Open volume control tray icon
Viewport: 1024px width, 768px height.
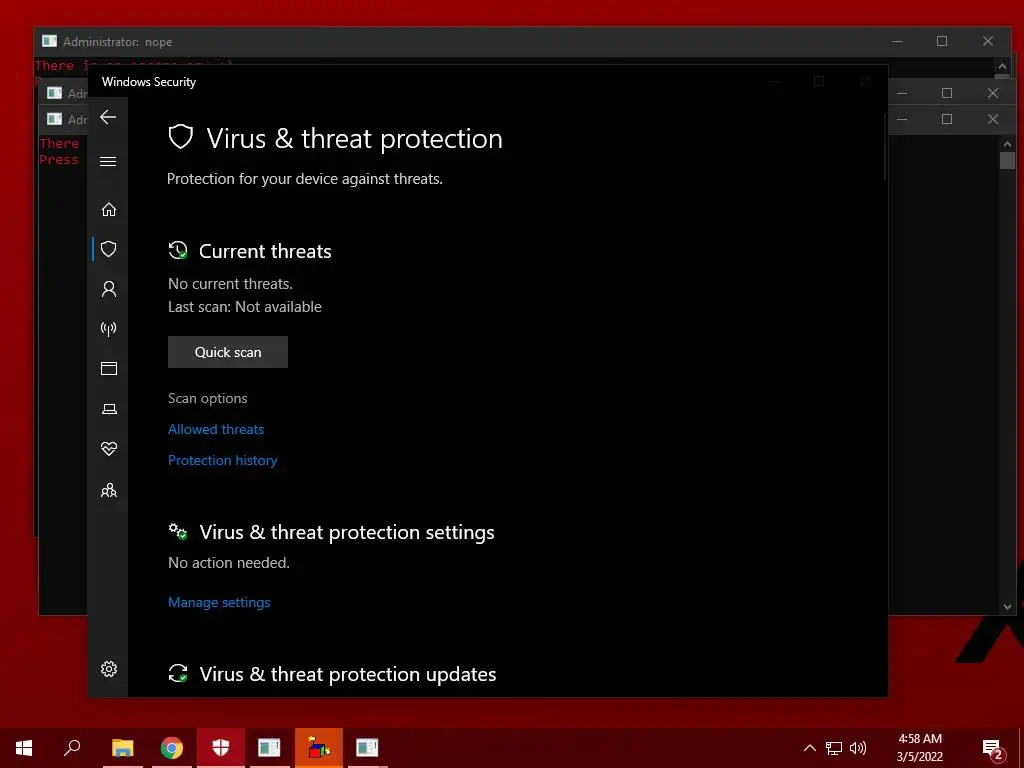pos(858,748)
